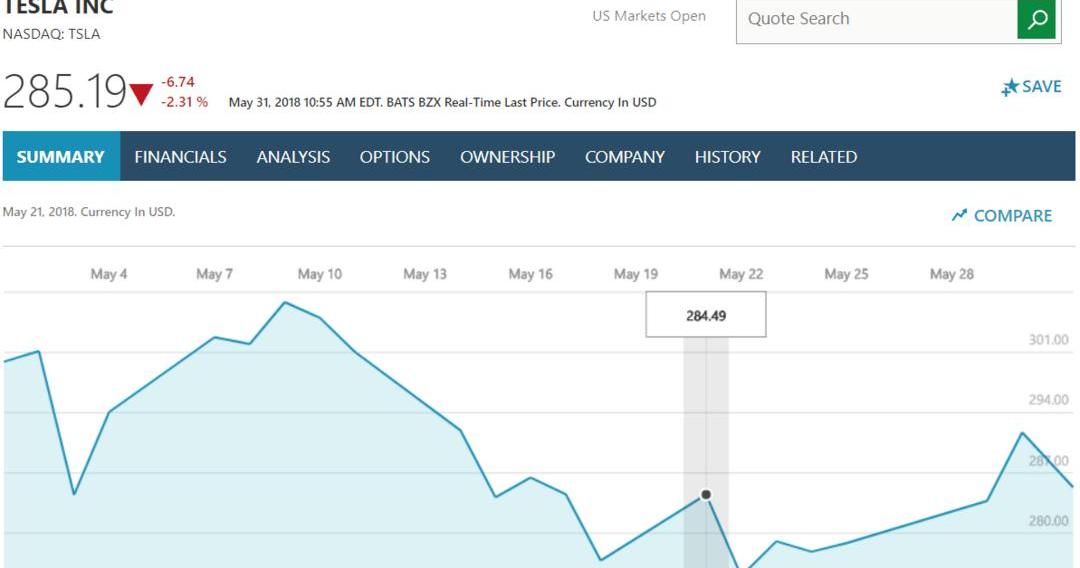
Task: Open the FINANCIALS tab
Action: [x=180, y=157]
